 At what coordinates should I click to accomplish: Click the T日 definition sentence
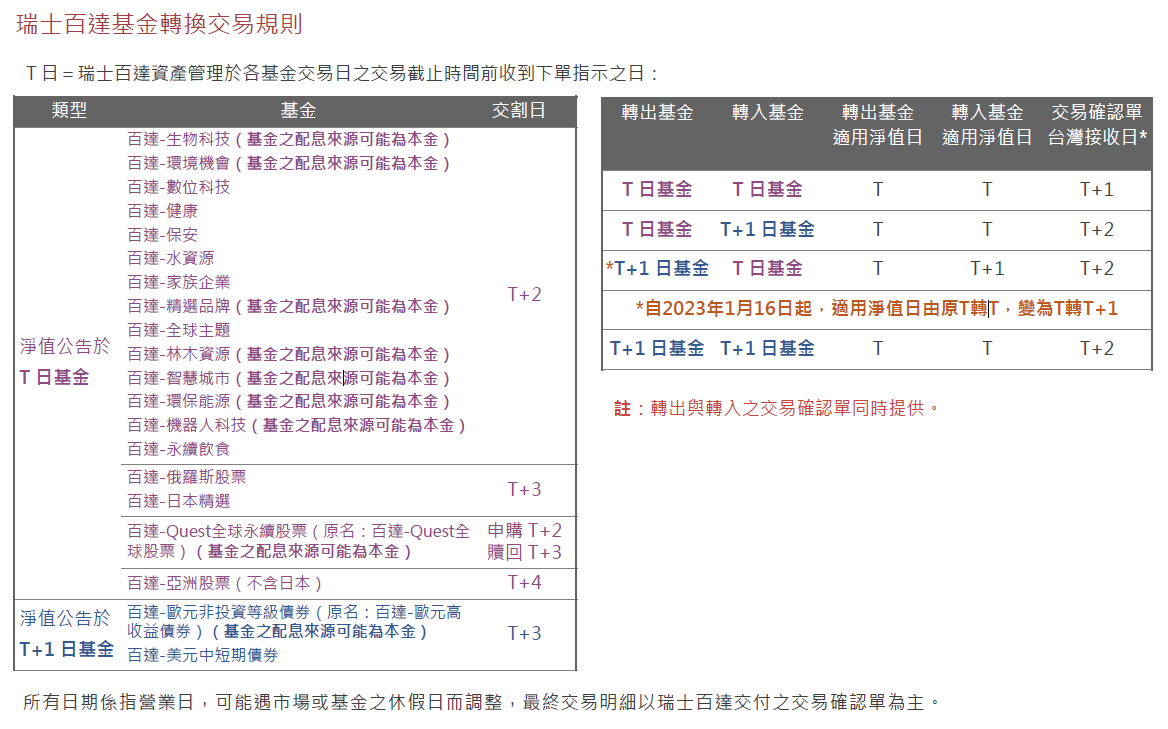click(343, 74)
